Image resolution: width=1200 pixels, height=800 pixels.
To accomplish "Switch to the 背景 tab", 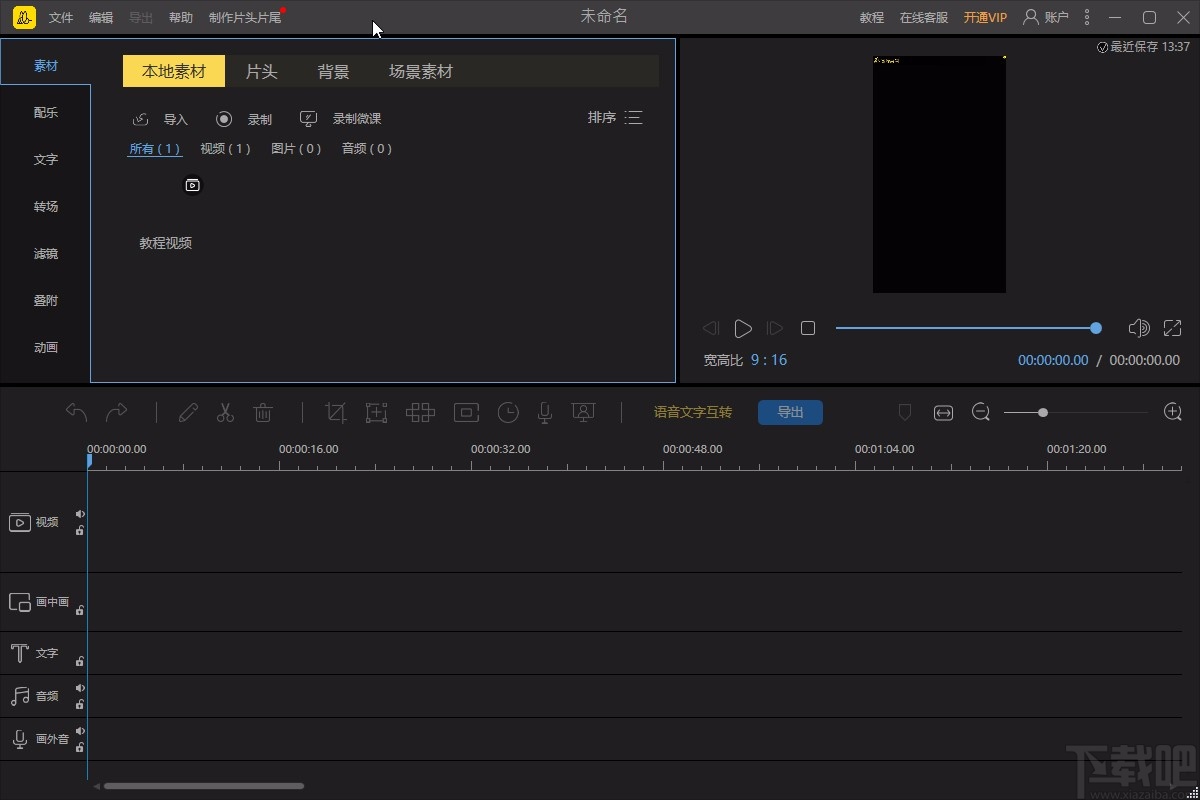I will (x=333, y=72).
